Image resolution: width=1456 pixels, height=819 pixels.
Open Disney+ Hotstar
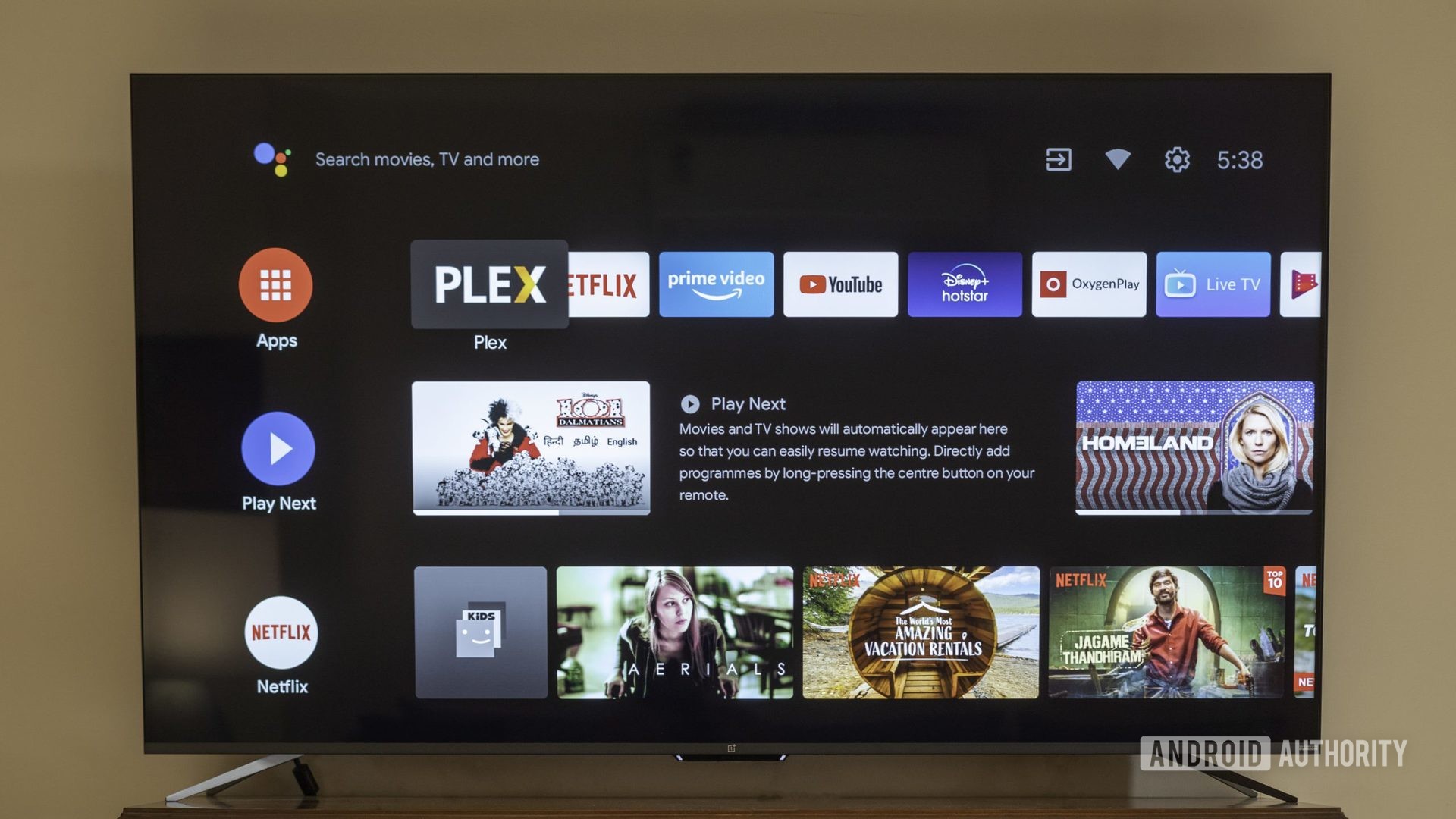[x=966, y=285]
